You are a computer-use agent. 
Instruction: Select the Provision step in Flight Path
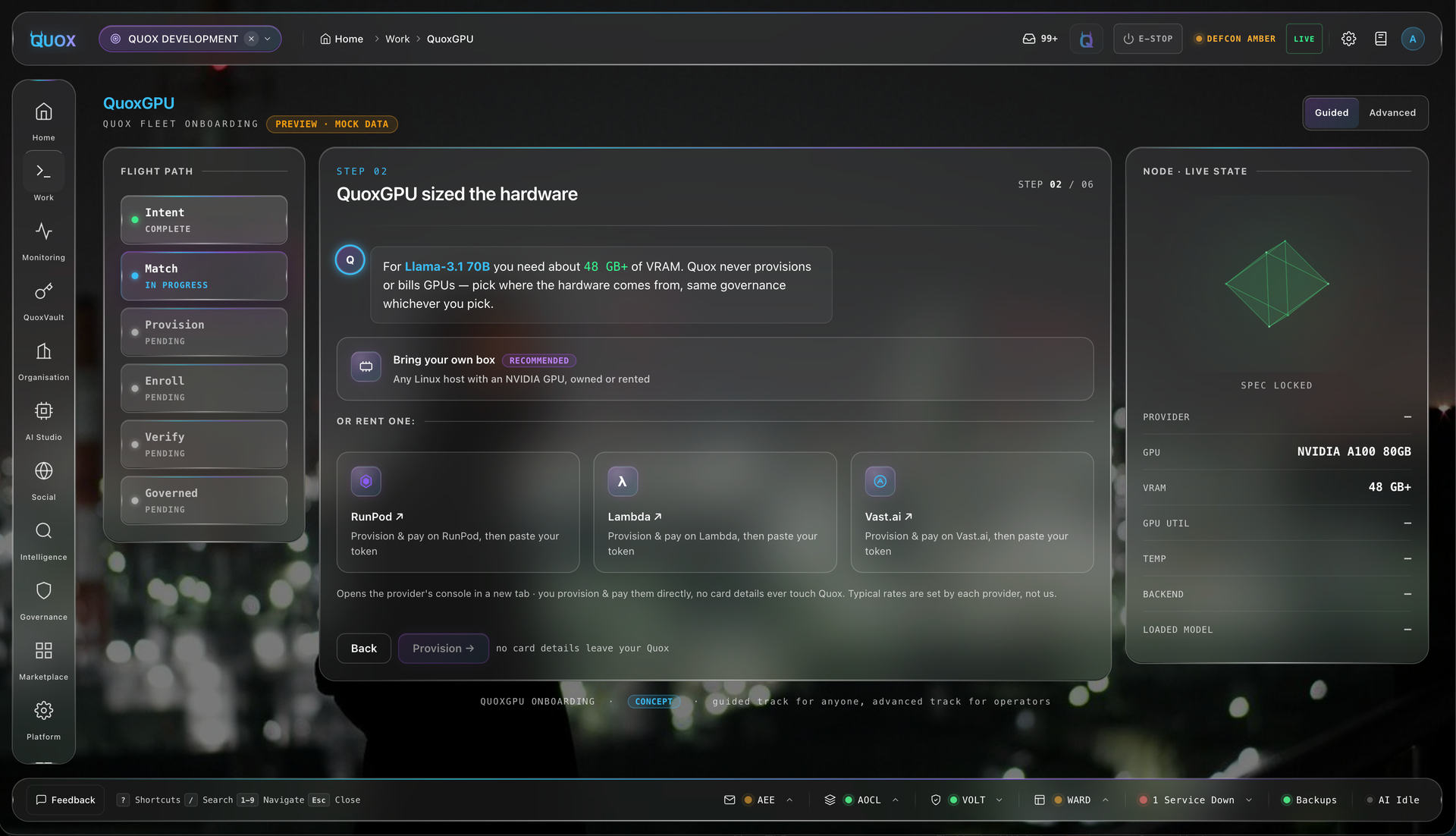[203, 332]
